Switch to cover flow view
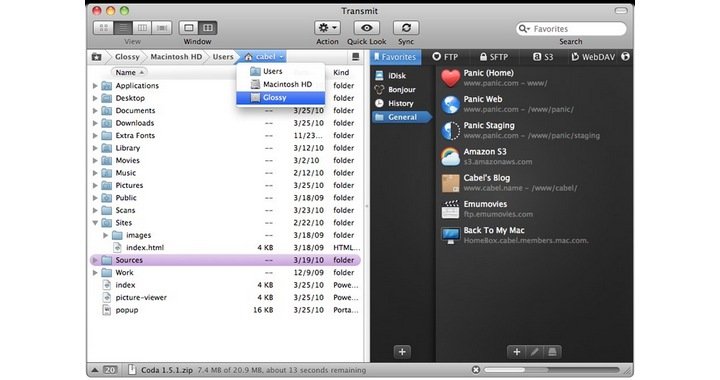Screen dimensions: 720x380 pos(162,28)
